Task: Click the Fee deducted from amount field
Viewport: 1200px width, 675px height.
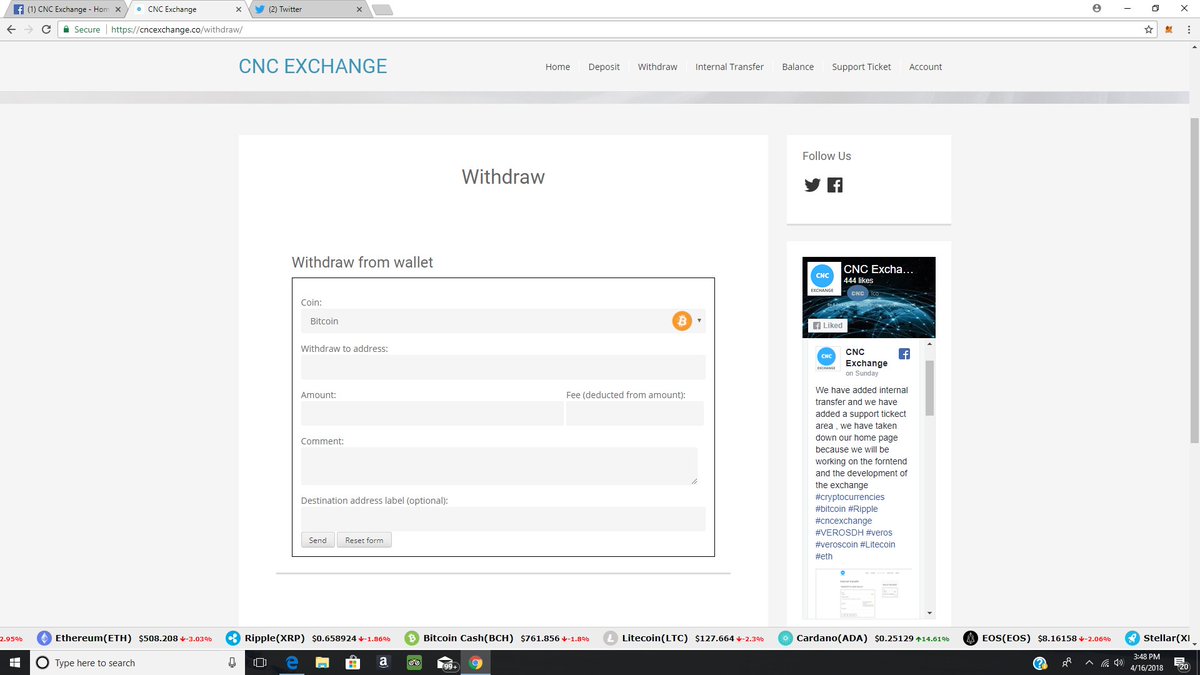Action: coord(635,413)
